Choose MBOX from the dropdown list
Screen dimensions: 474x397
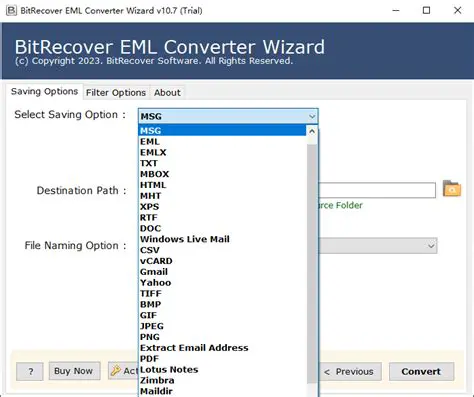point(222,174)
